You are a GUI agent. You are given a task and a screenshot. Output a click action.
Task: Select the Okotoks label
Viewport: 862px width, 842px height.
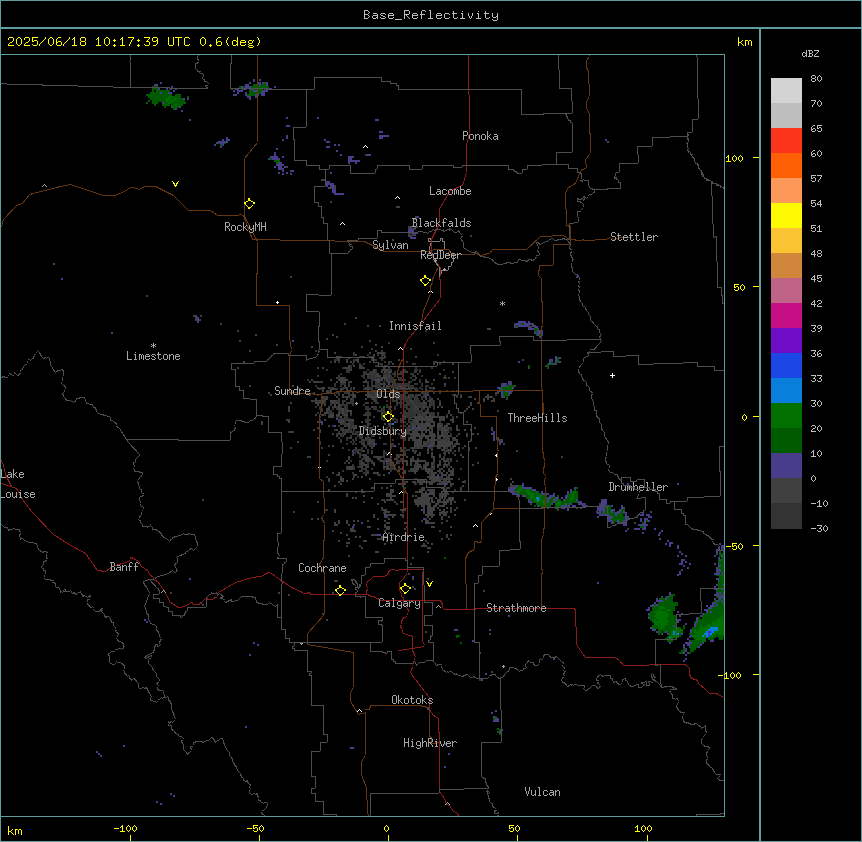click(412, 700)
